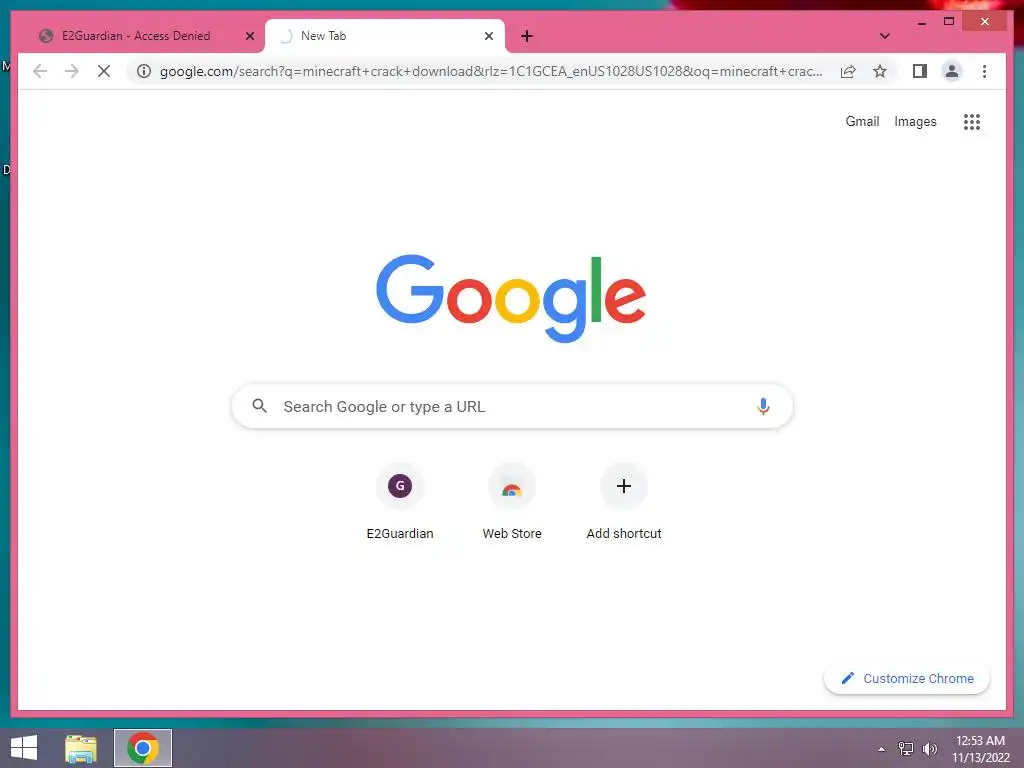Select the New Tab tab
Screen dimensions: 1024x768
385,36
